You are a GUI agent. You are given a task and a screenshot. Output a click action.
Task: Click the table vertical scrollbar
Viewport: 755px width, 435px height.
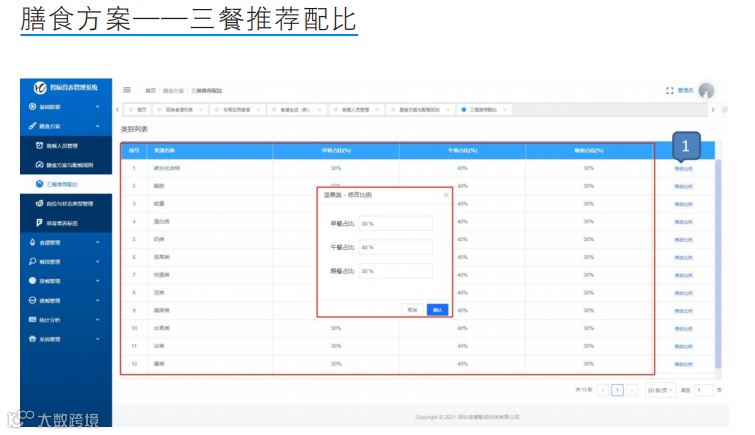point(718,264)
